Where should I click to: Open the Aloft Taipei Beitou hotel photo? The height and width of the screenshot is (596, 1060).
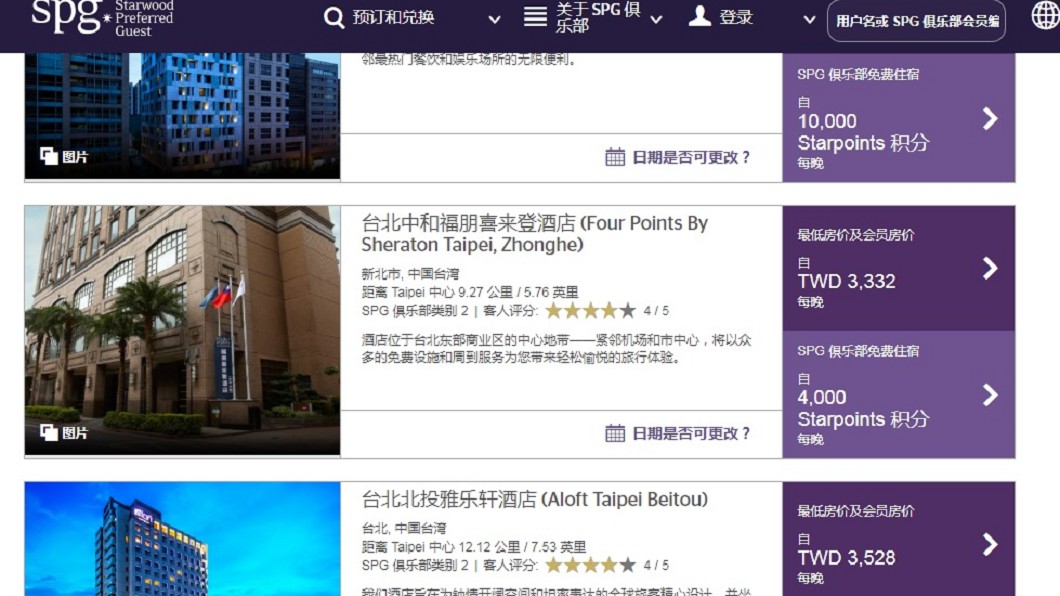tap(183, 539)
